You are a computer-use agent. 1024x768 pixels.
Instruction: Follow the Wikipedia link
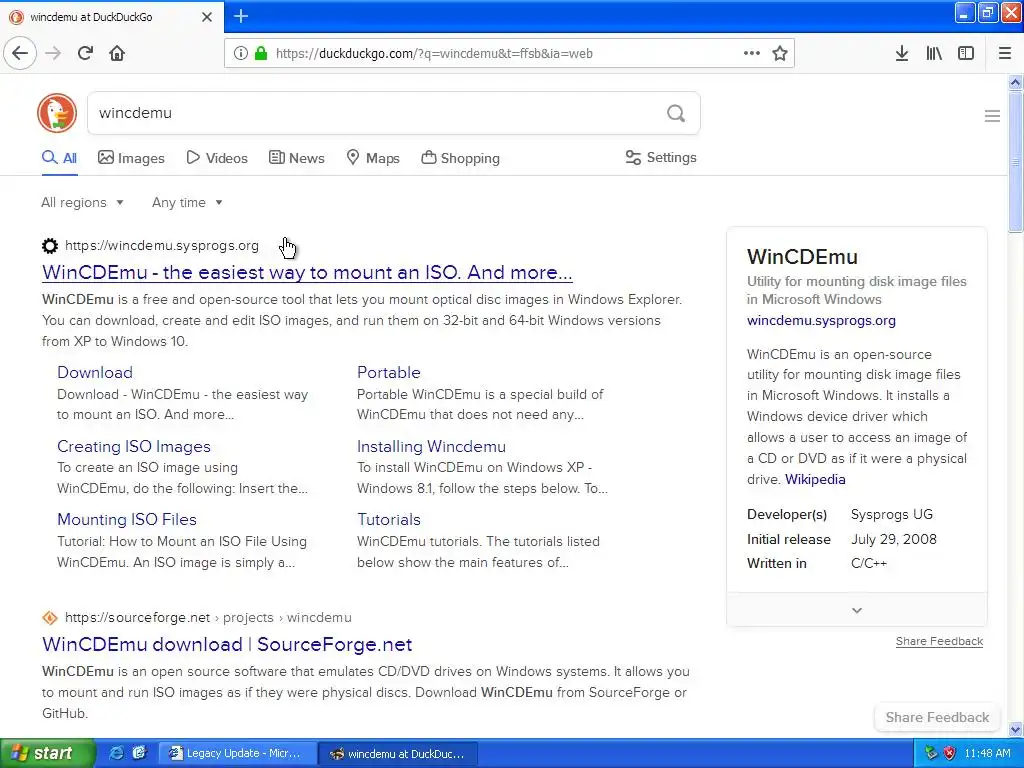tap(815, 479)
